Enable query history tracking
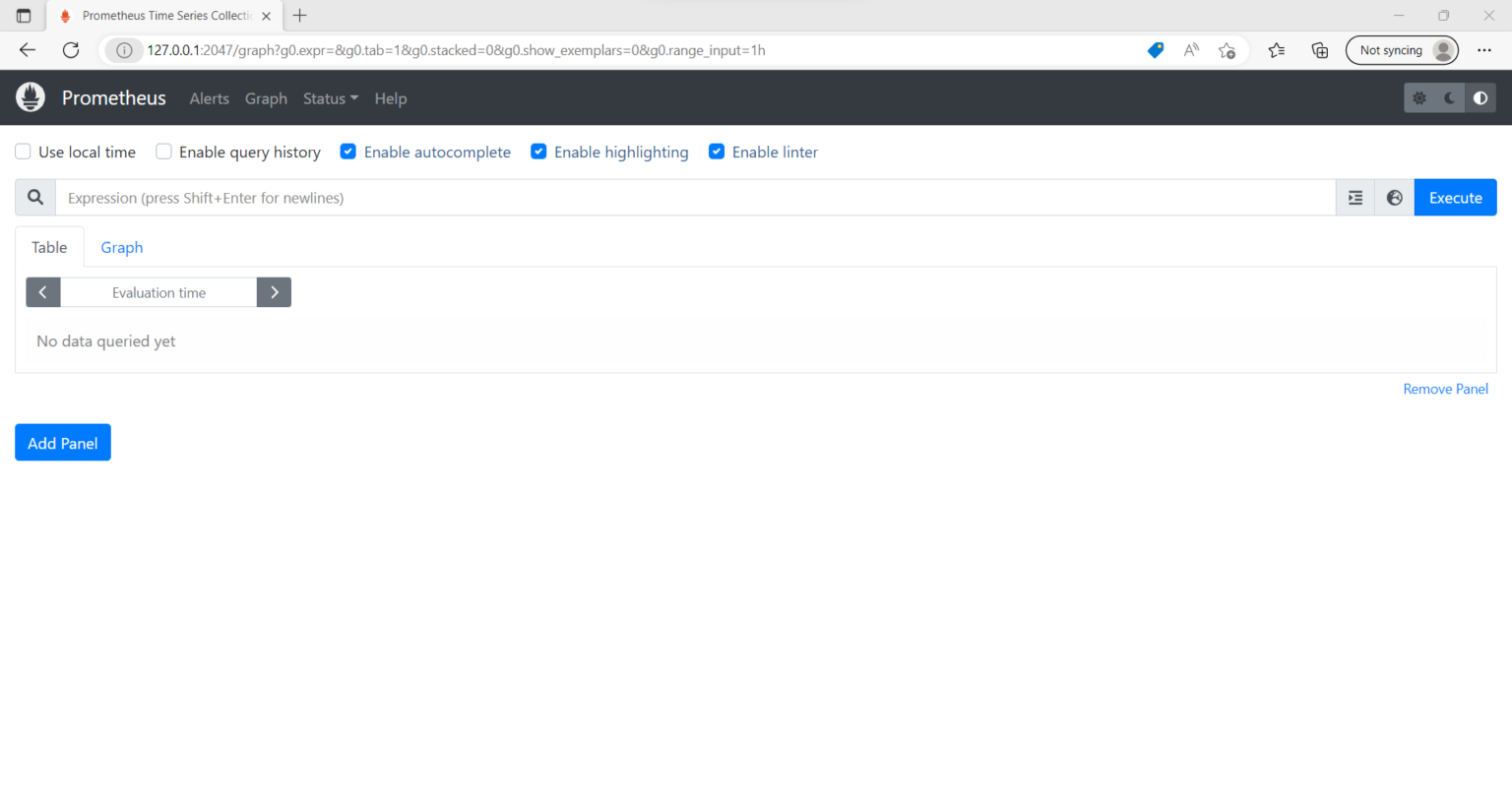The width and height of the screenshot is (1512, 801). 163,152
